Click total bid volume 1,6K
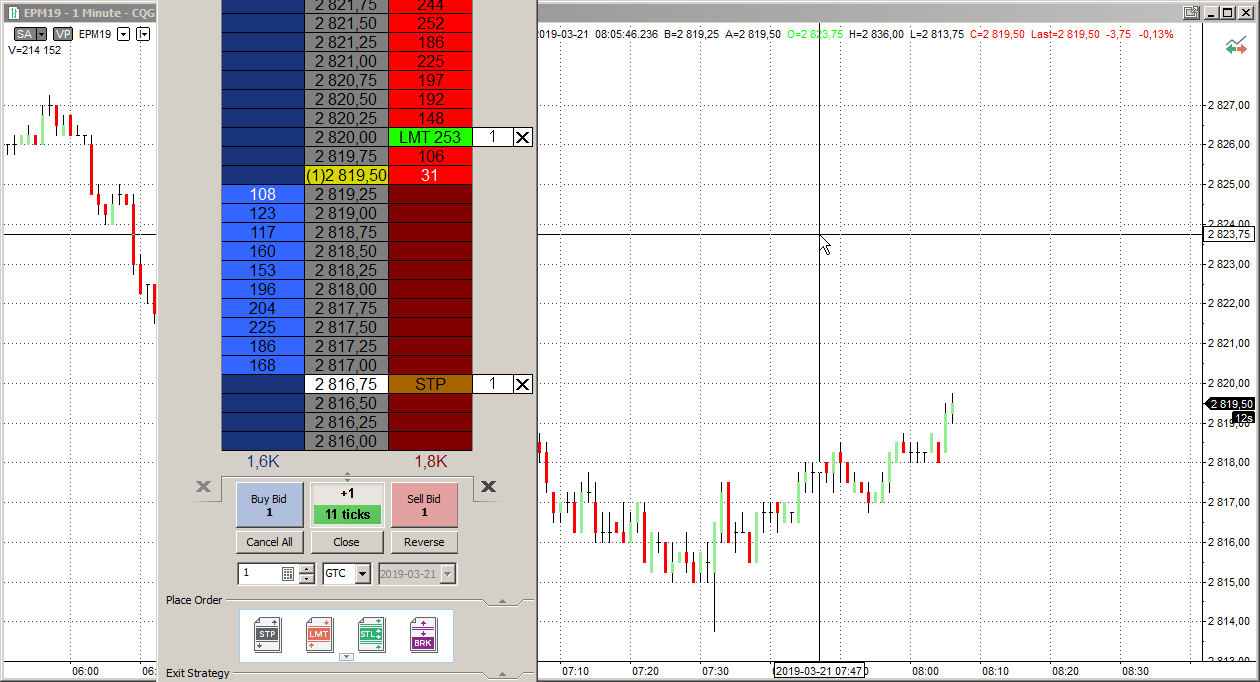This screenshot has width=1260, height=682. tap(263, 461)
